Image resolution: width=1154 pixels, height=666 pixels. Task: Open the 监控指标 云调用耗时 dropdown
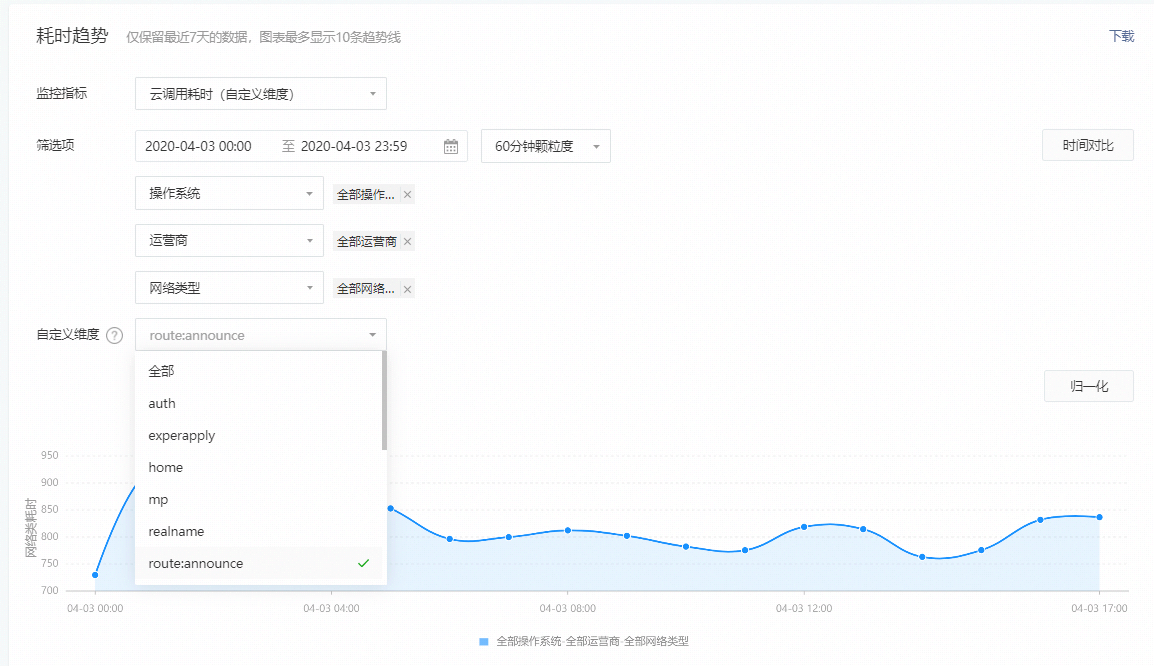pyautogui.click(x=261, y=93)
